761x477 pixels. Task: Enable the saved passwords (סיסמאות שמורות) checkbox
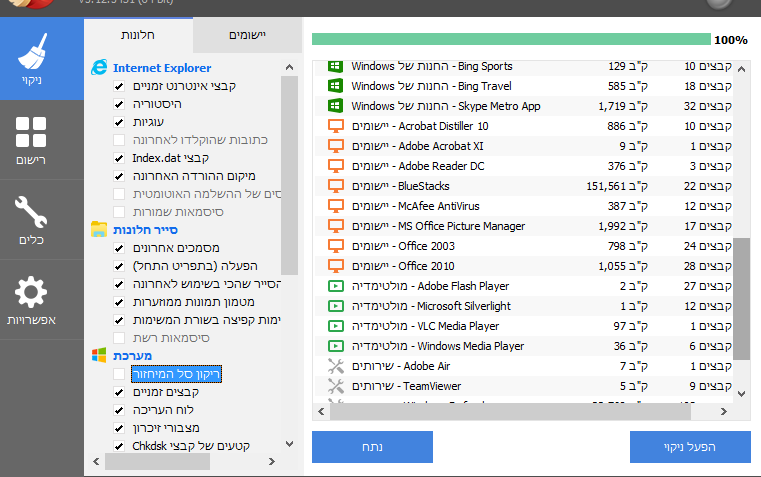[119, 212]
